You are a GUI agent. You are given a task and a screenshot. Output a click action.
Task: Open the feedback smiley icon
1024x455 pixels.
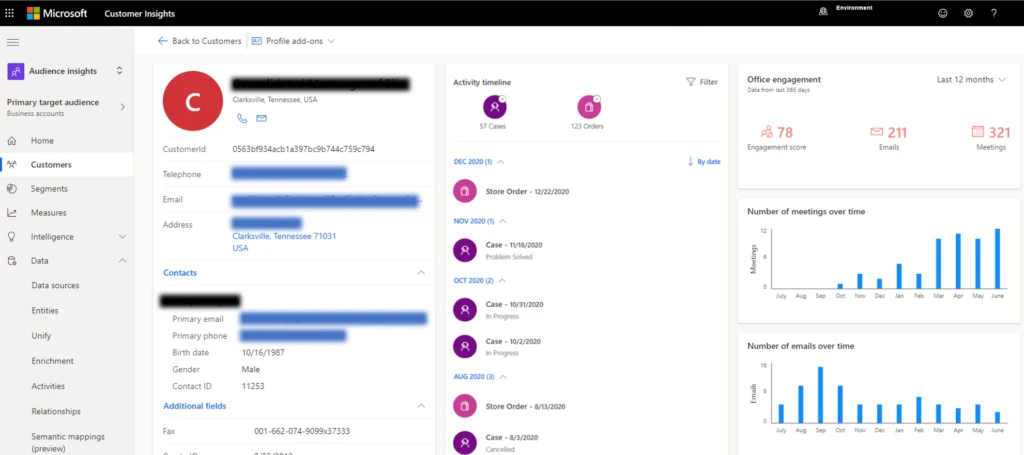click(942, 13)
